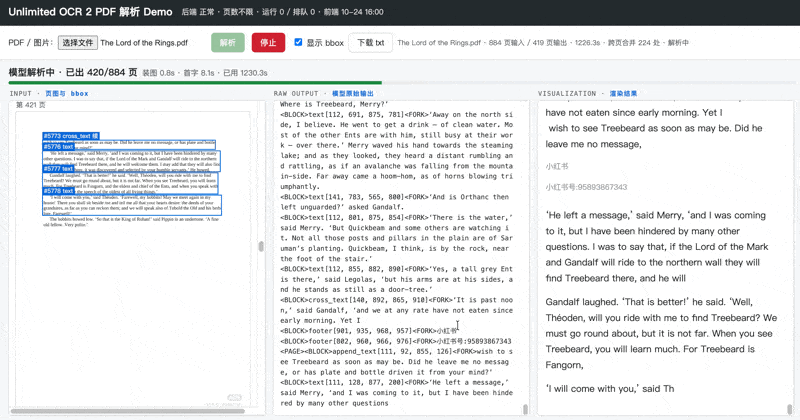Click the INPUT panel vertical scrollbar thumb
Screen dimensions: 800x420
pyautogui.click(x=261, y=246)
